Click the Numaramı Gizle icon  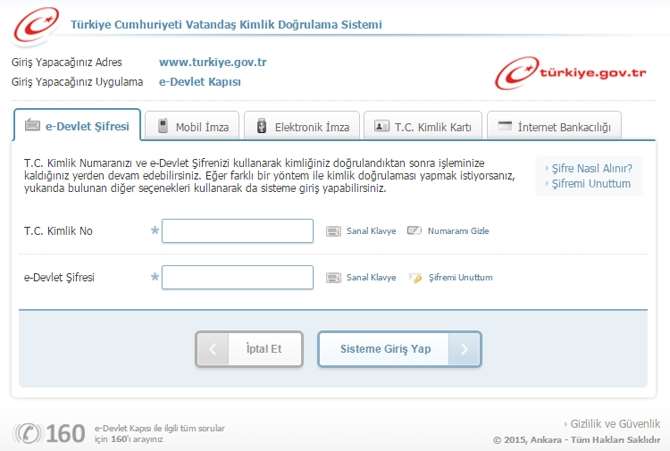point(414,230)
